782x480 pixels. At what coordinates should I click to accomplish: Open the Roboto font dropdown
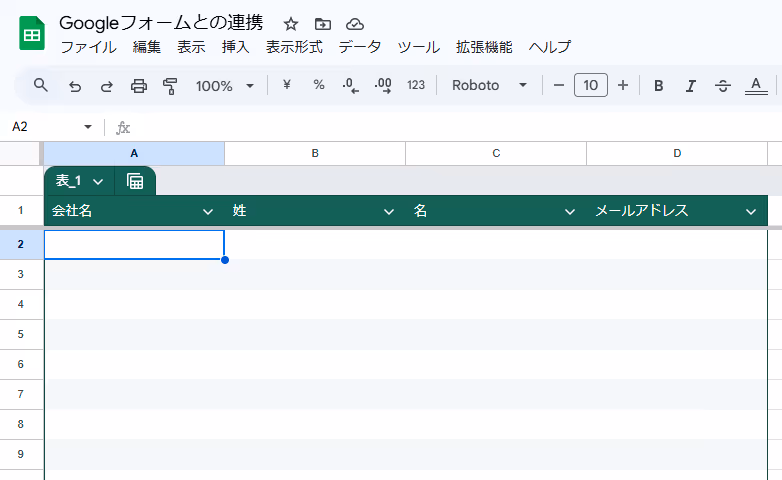(489, 85)
